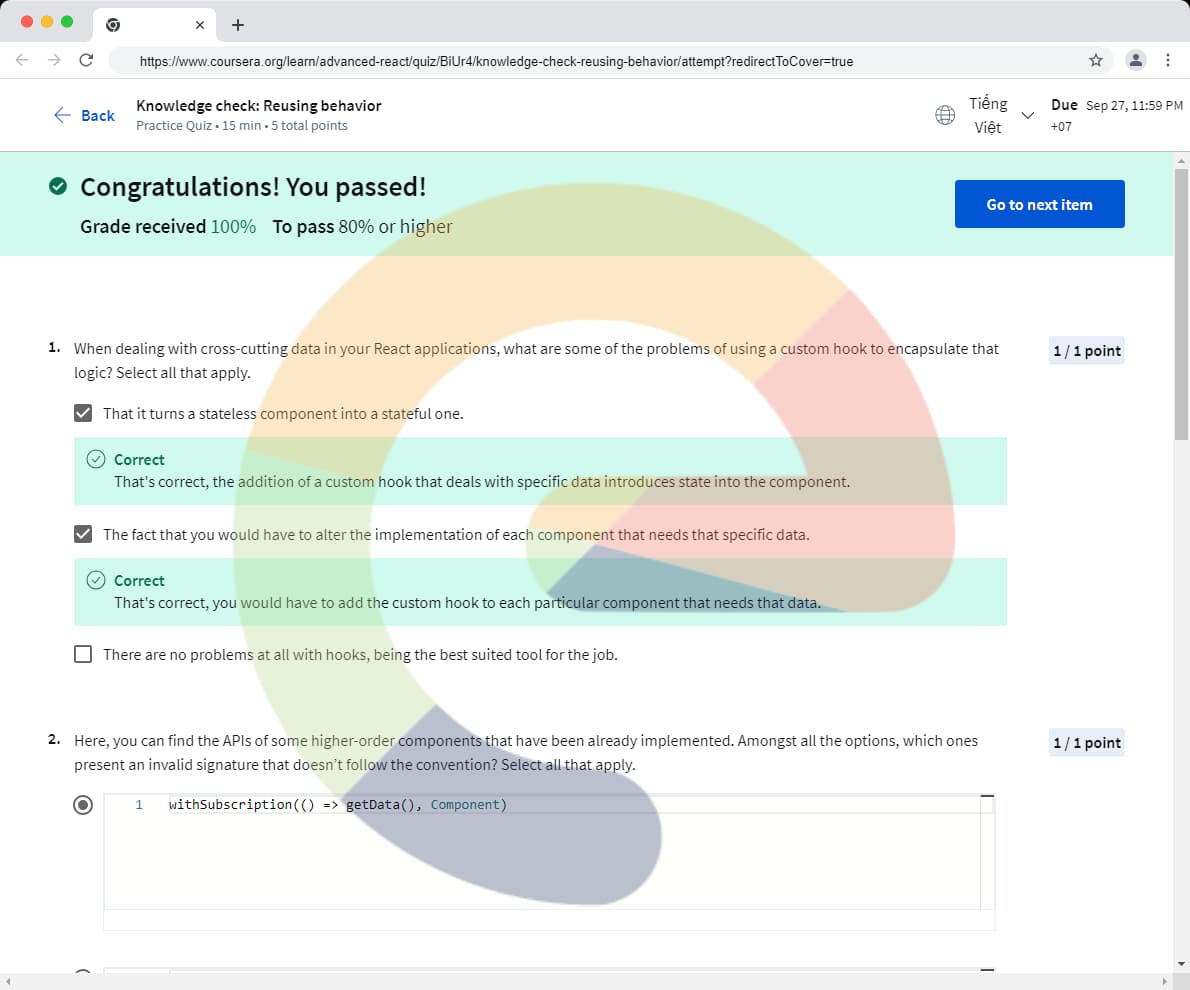The width and height of the screenshot is (1190, 990).
Task: Open the Chrome three-dot menu
Action: [x=1168, y=60]
